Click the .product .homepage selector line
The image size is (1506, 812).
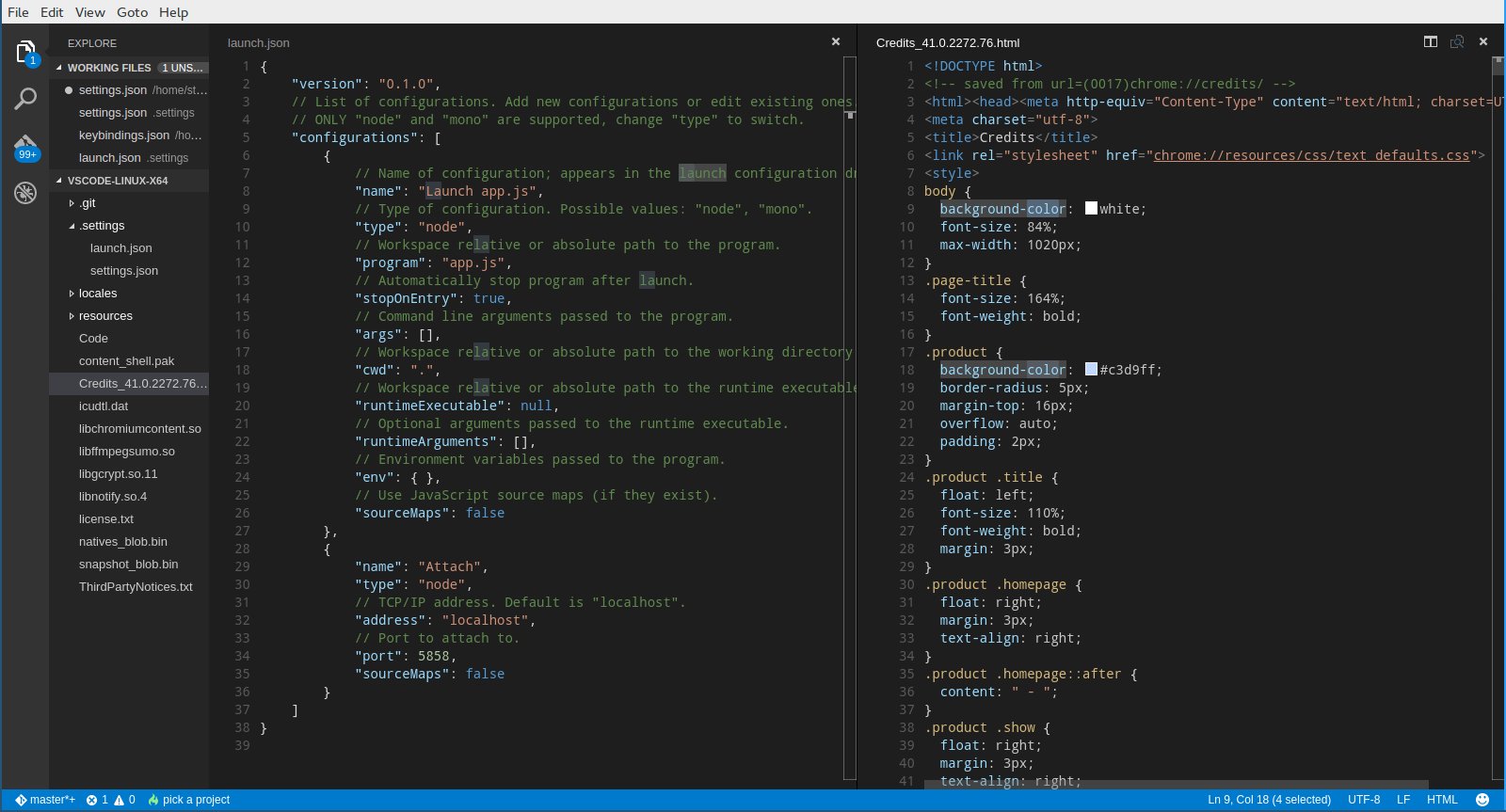point(1003,584)
